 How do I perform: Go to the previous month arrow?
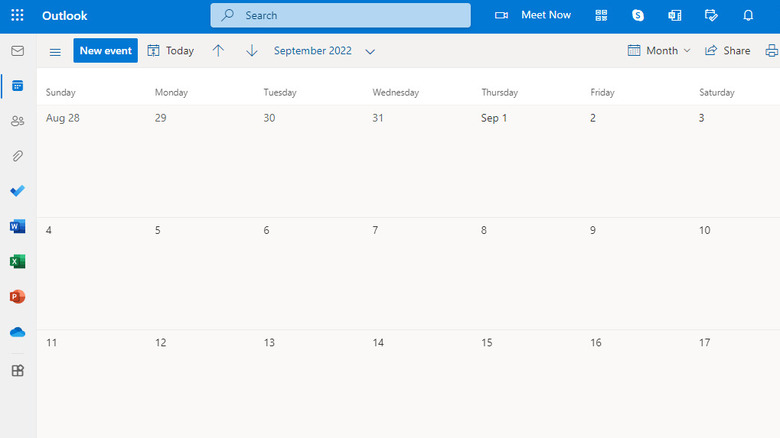[218, 51]
